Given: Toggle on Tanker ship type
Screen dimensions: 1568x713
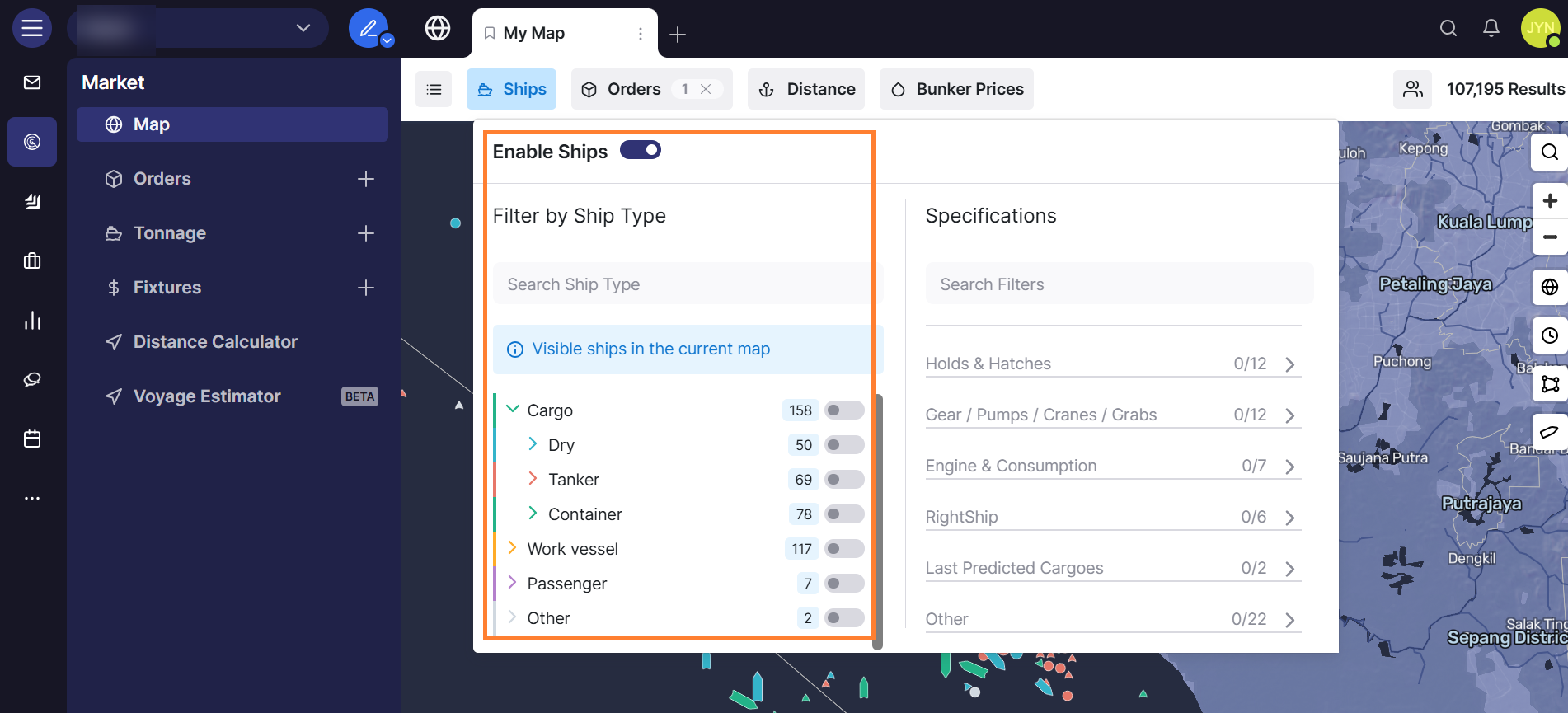Looking at the screenshot, I should point(844,480).
